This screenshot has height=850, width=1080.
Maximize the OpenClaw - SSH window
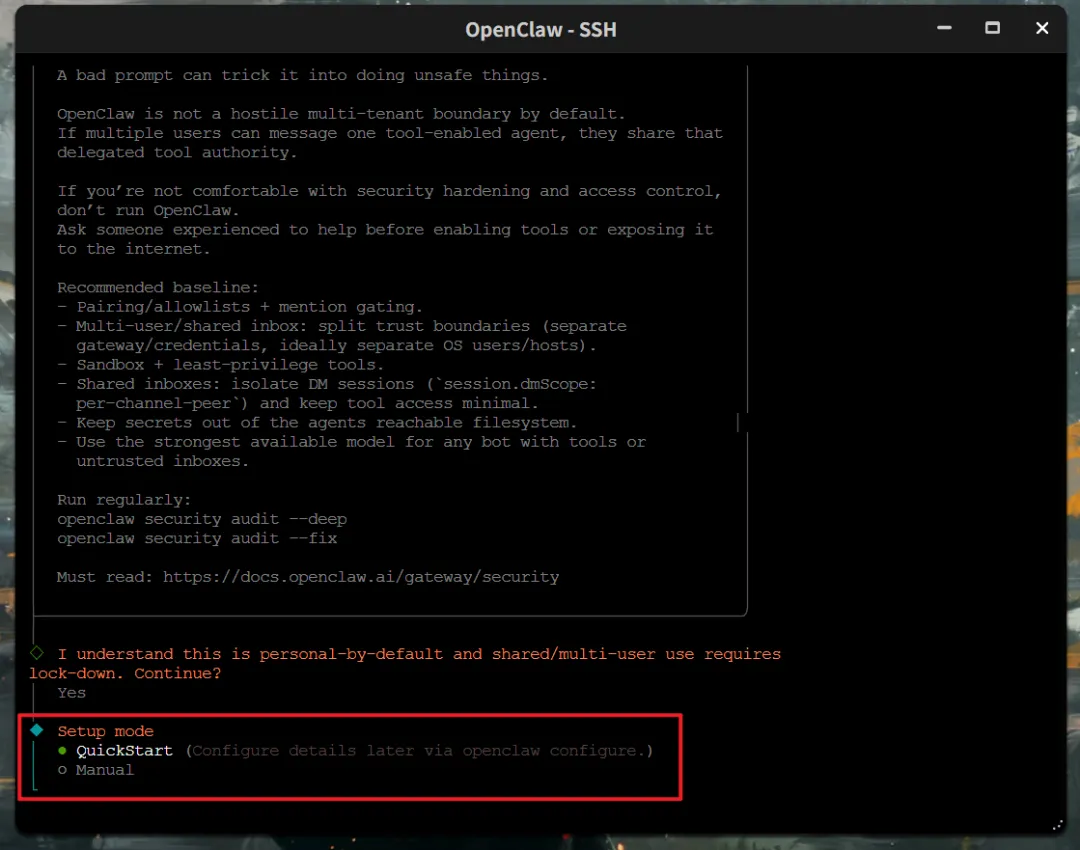point(993,28)
